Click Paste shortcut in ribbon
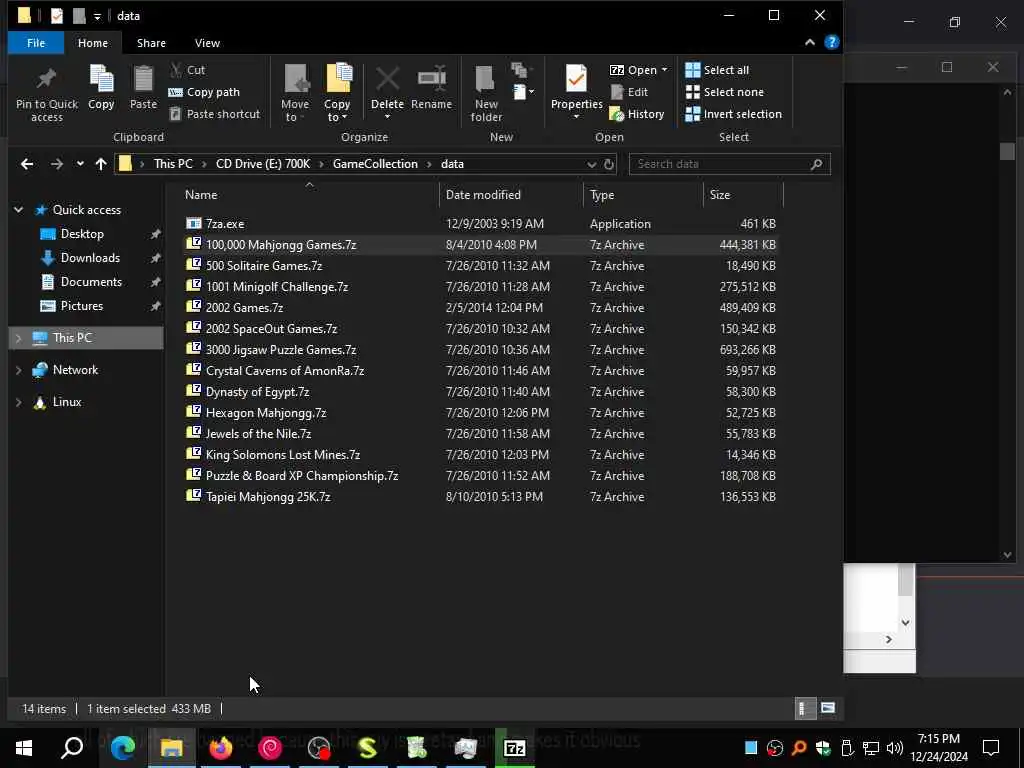 click(x=215, y=114)
